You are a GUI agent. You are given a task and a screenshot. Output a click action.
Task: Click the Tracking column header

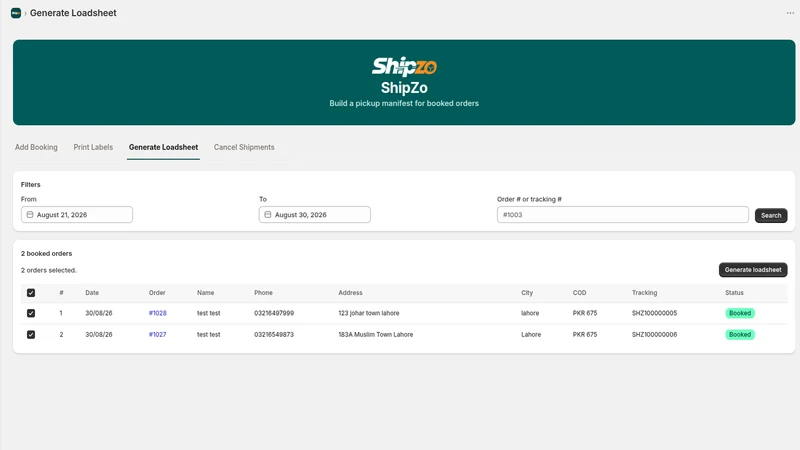click(x=644, y=293)
